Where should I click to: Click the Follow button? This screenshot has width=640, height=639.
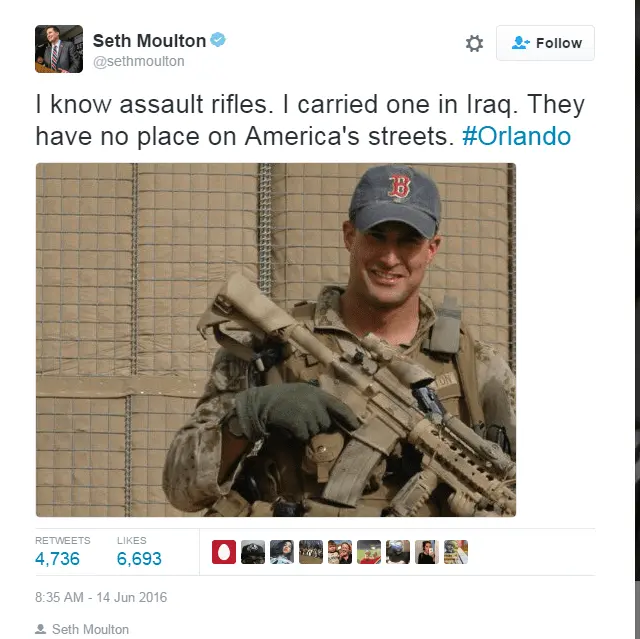point(545,43)
